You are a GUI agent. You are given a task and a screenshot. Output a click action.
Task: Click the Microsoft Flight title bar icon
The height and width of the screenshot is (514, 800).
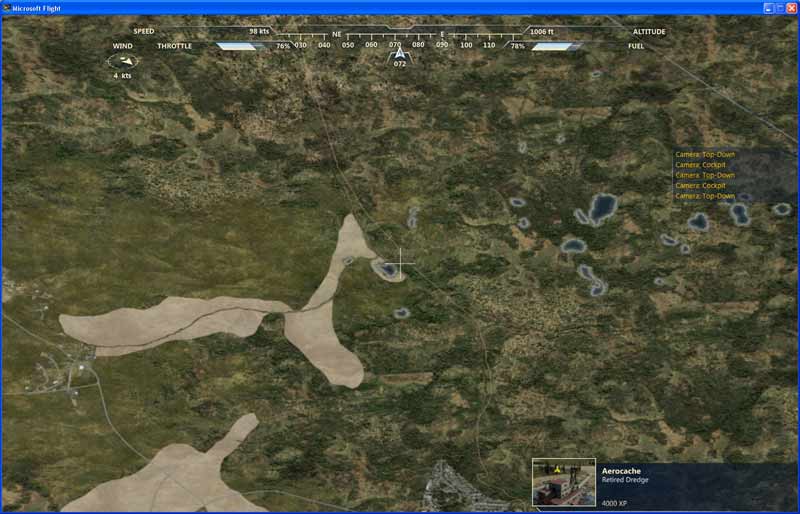click(6, 8)
